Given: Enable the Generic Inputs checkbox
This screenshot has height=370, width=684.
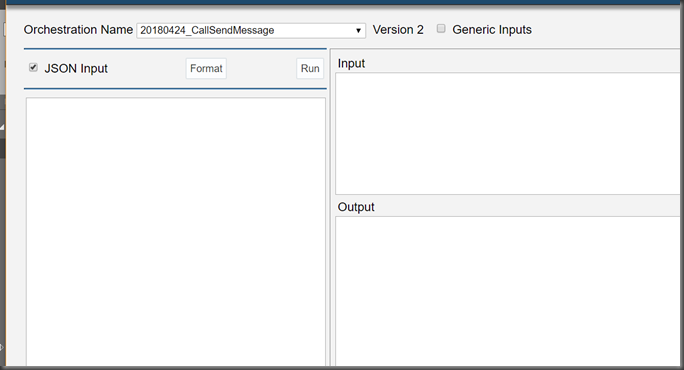Looking at the screenshot, I should point(441,29).
